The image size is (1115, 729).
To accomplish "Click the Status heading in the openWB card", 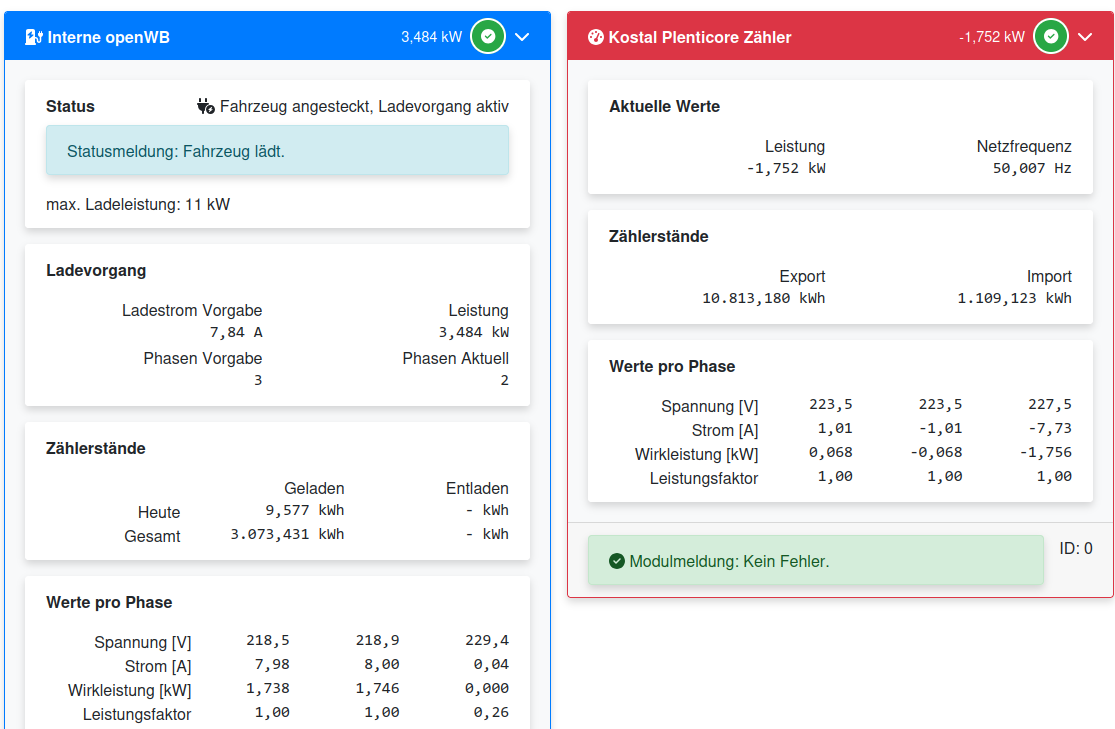I will pyautogui.click(x=70, y=107).
